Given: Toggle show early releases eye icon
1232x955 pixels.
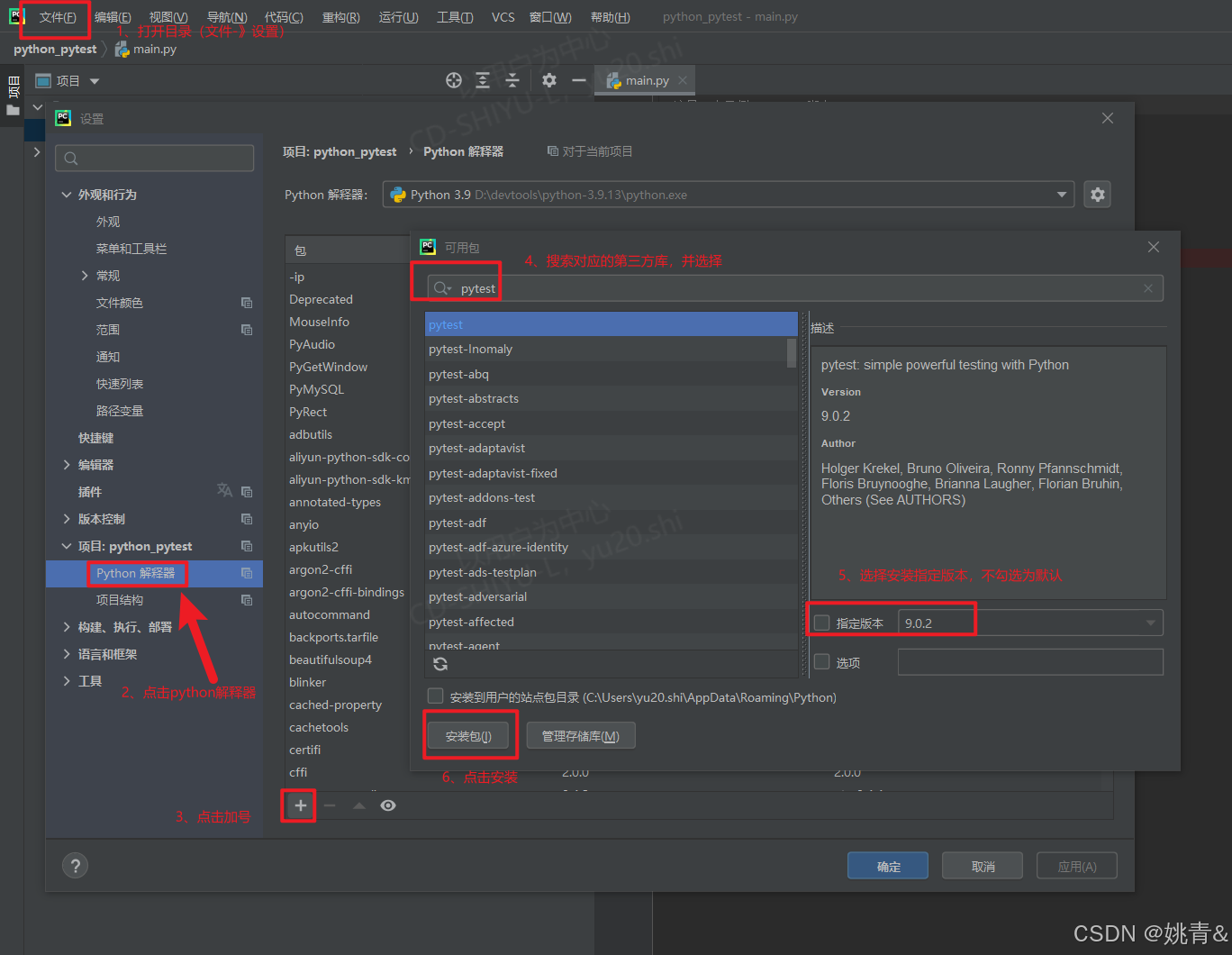Looking at the screenshot, I should coord(388,805).
